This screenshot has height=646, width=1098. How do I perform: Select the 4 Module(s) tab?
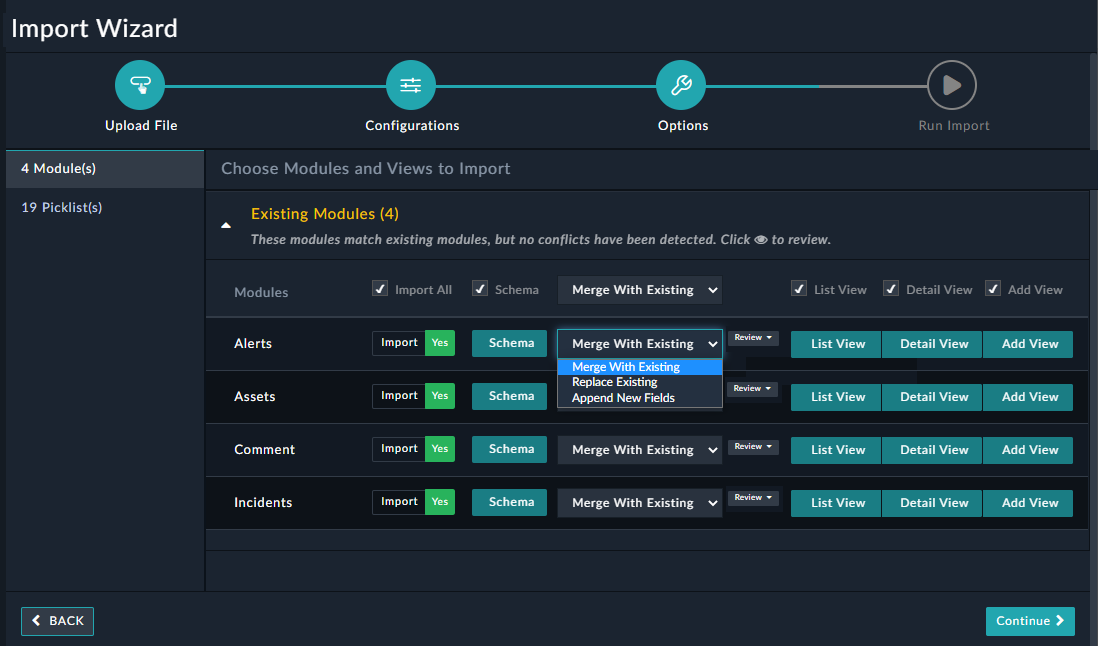(x=58, y=168)
